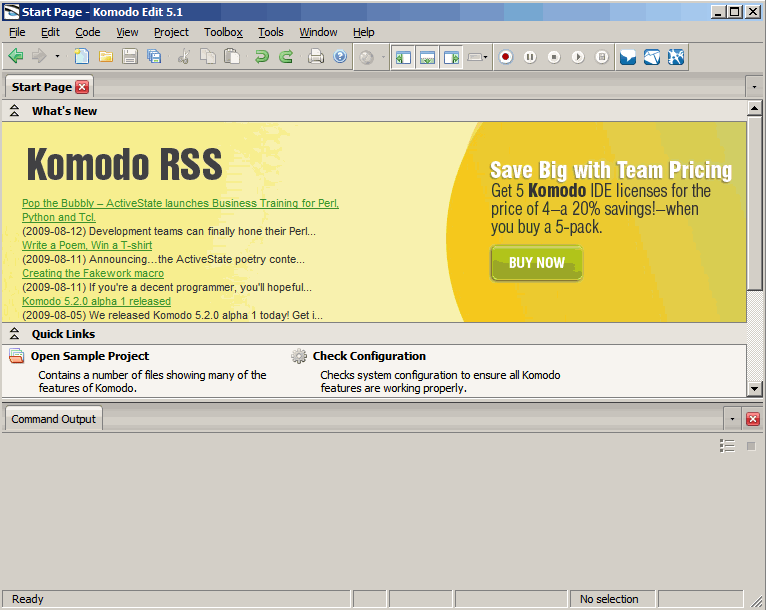Click the Start Page scroll up arrow
Image resolution: width=766 pixels, height=610 pixels.
click(x=754, y=108)
